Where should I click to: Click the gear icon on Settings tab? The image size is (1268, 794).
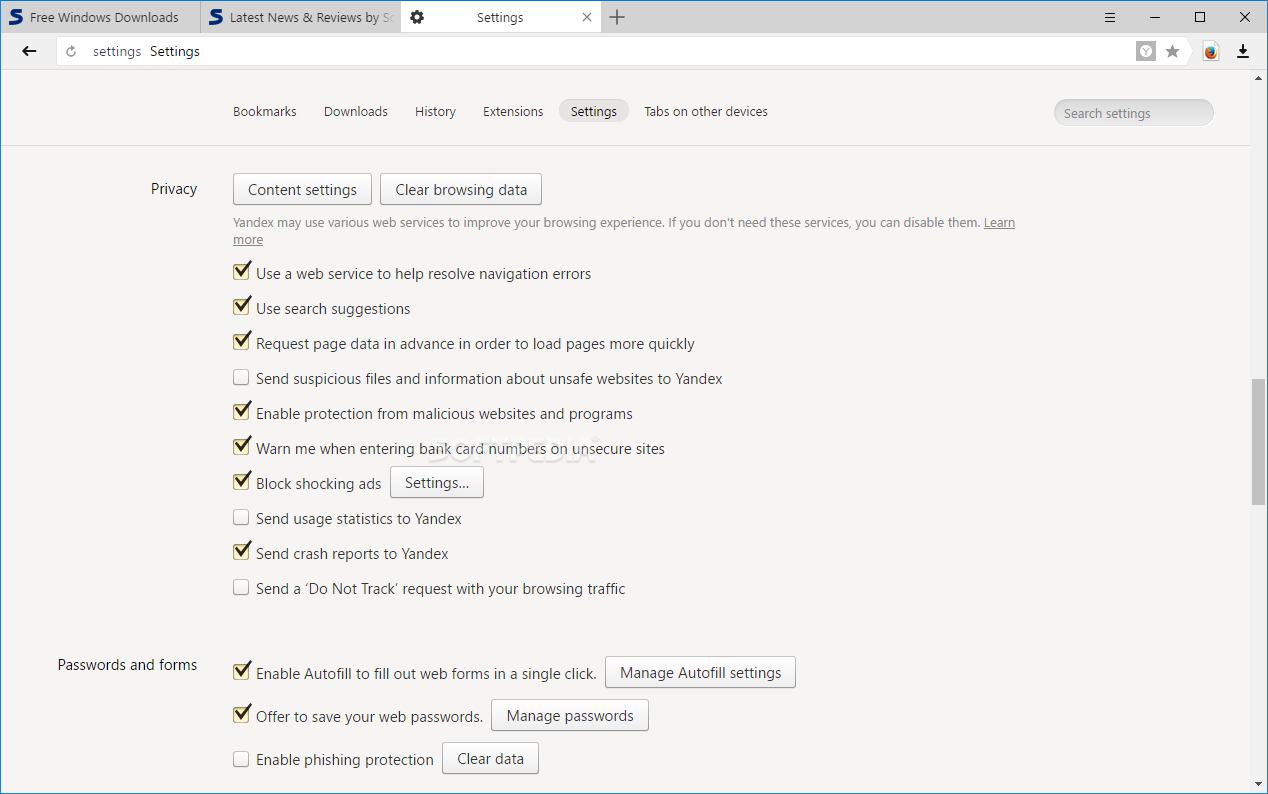point(417,17)
